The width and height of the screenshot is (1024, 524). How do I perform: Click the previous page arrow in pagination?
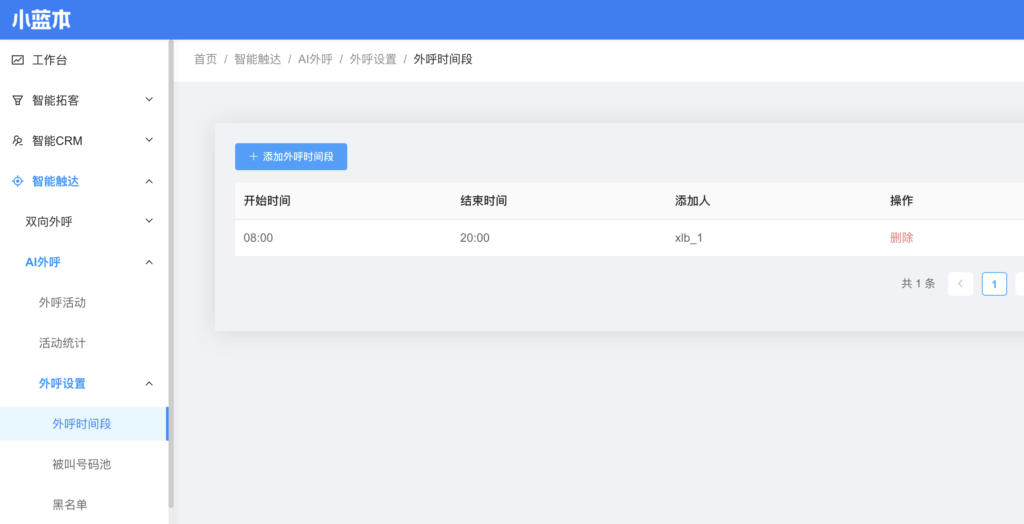click(960, 284)
